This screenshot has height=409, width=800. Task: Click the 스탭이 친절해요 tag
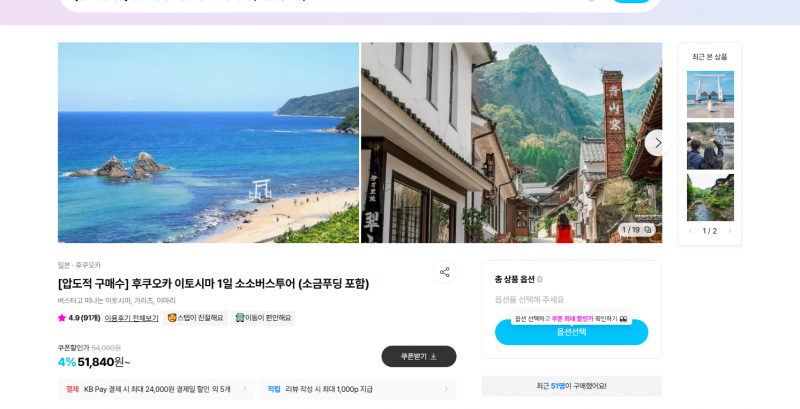click(195, 318)
